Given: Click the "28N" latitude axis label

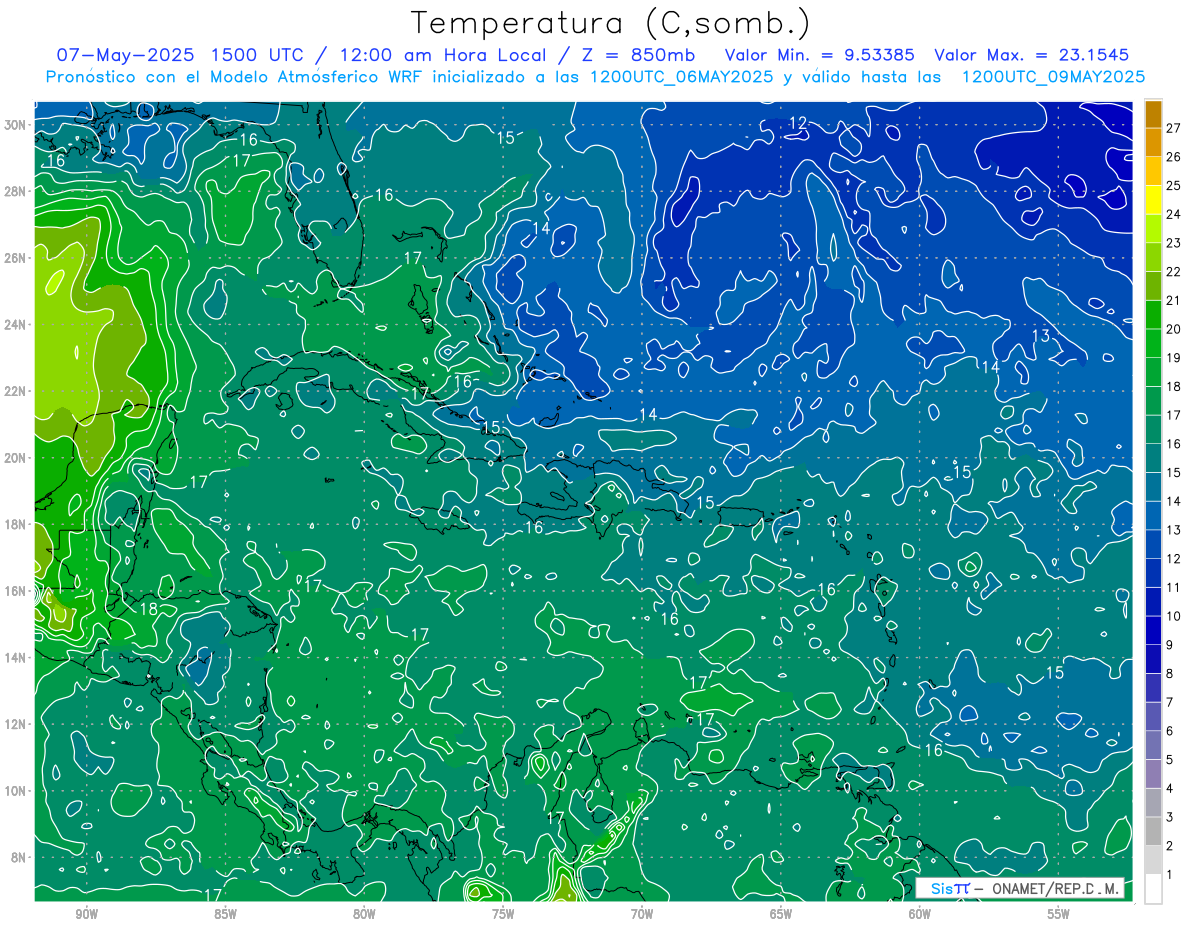Looking at the screenshot, I should click(15, 191).
